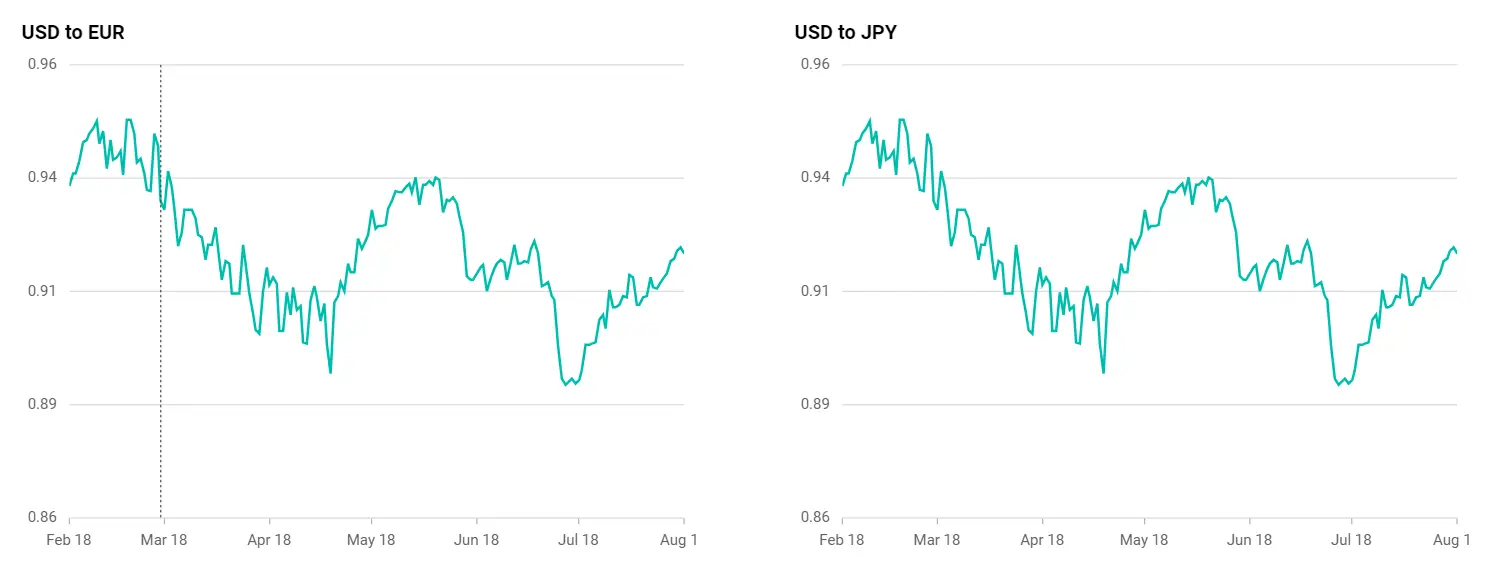Click 0.89 y-axis label on EUR chart
1509x587 pixels.
43,404
